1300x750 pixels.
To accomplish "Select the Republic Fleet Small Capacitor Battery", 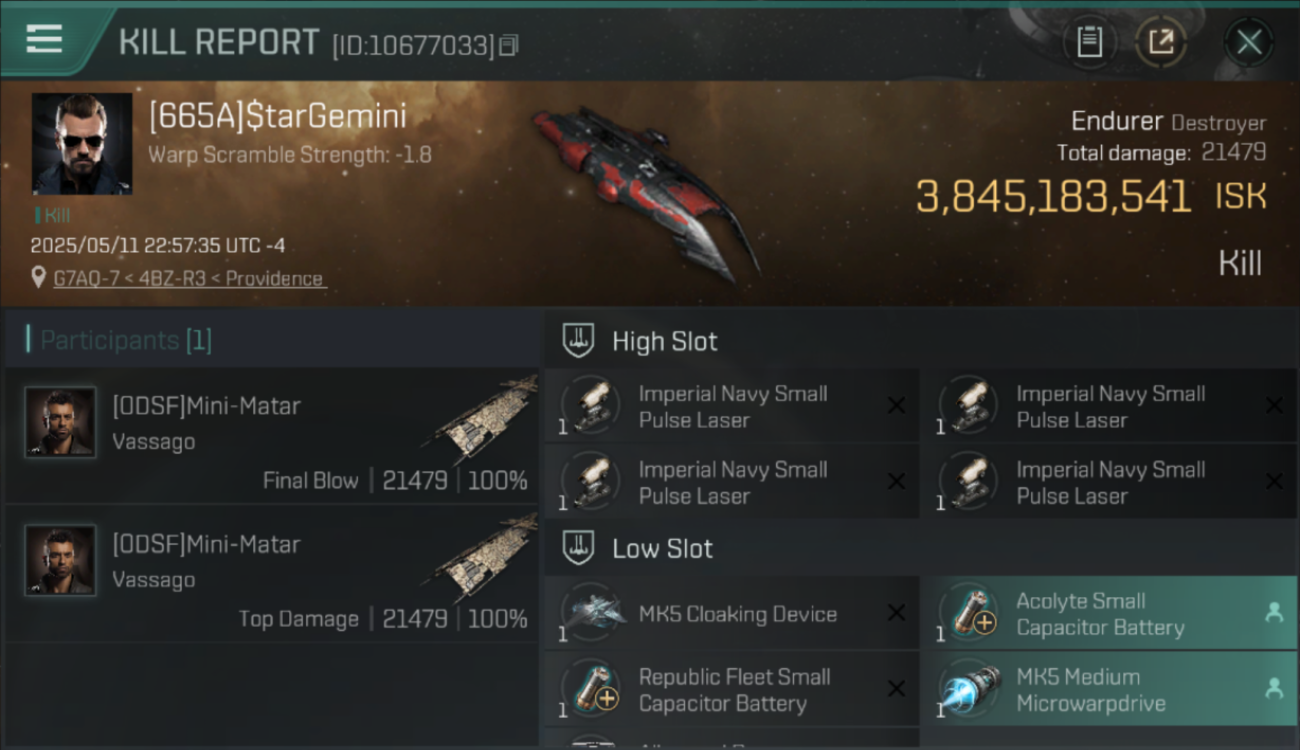I will tap(732, 689).
